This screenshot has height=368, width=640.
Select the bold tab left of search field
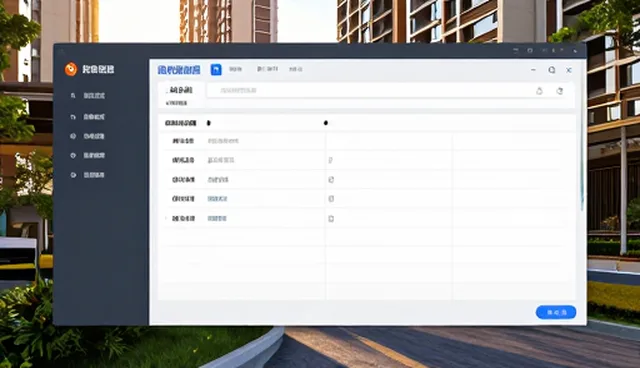pos(181,90)
